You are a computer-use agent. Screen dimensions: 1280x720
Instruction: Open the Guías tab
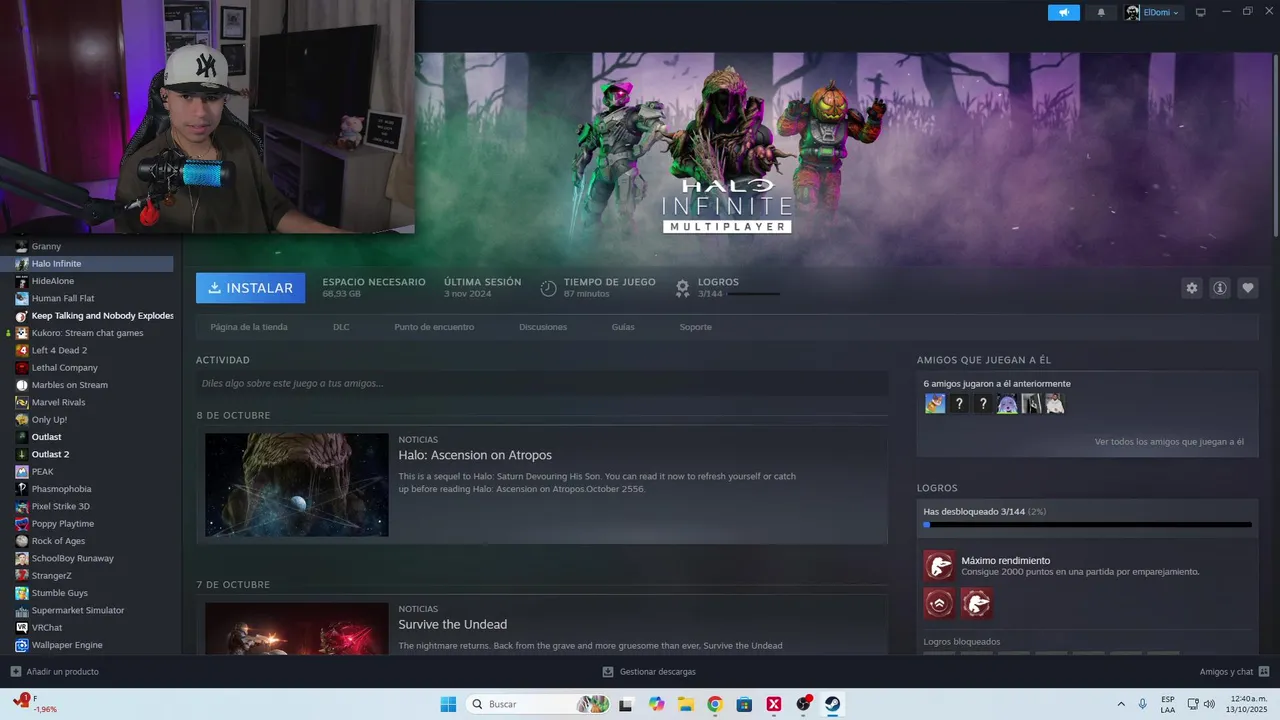(x=623, y=327)
